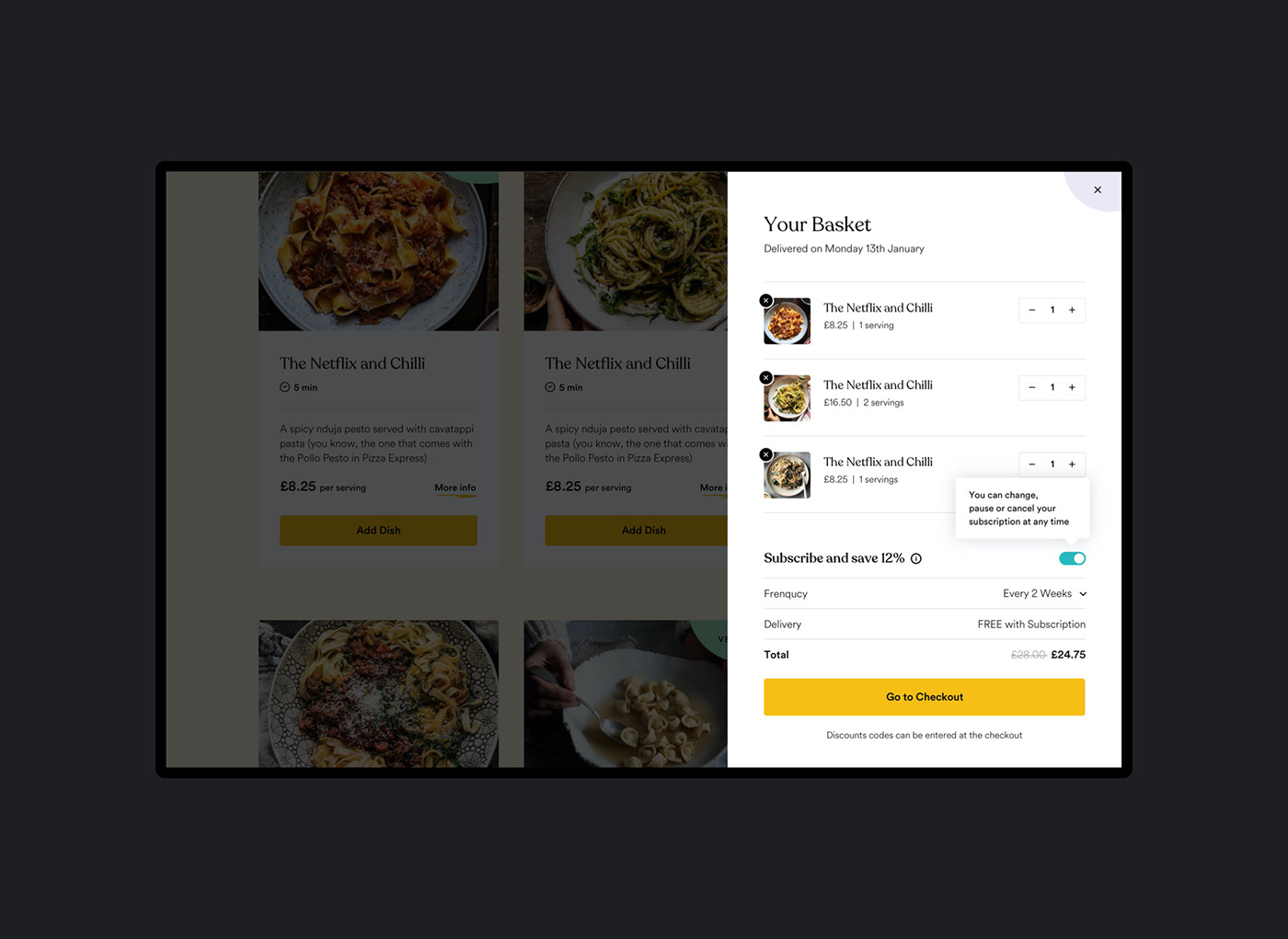Increase quantity of the third basket item
This screenshot has height=939, width=1288.
click(1072, 464)
